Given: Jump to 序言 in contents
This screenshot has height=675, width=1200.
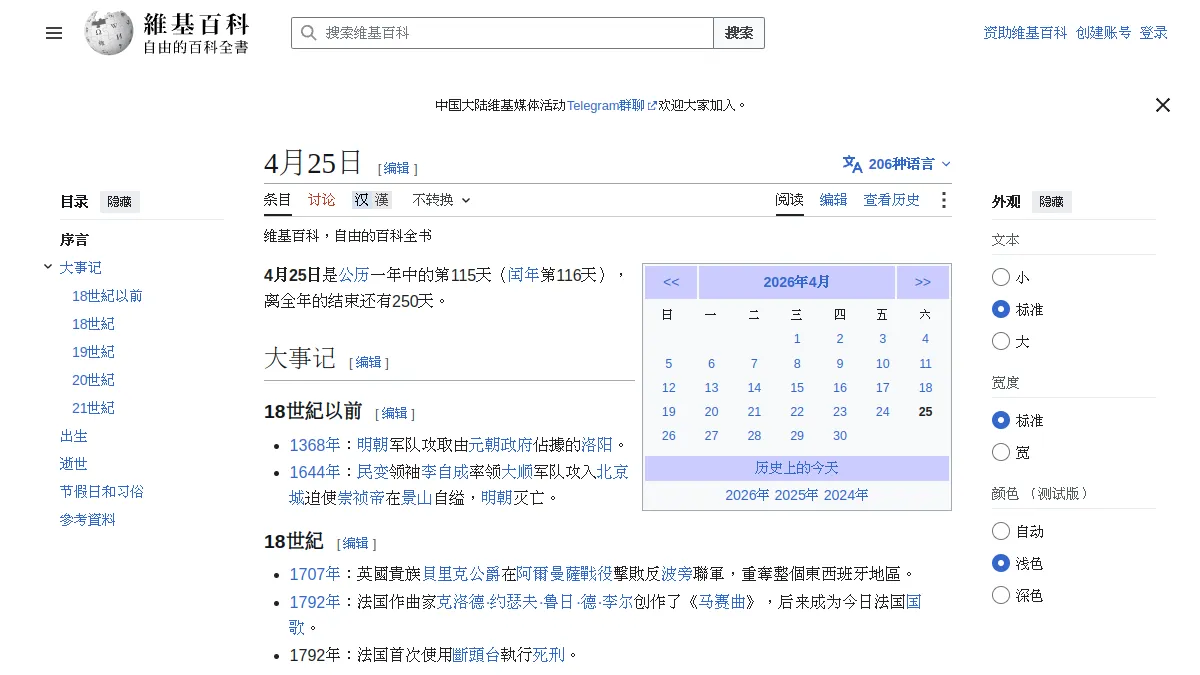Looking at the screenshot, I should click(x=74, y=240).
